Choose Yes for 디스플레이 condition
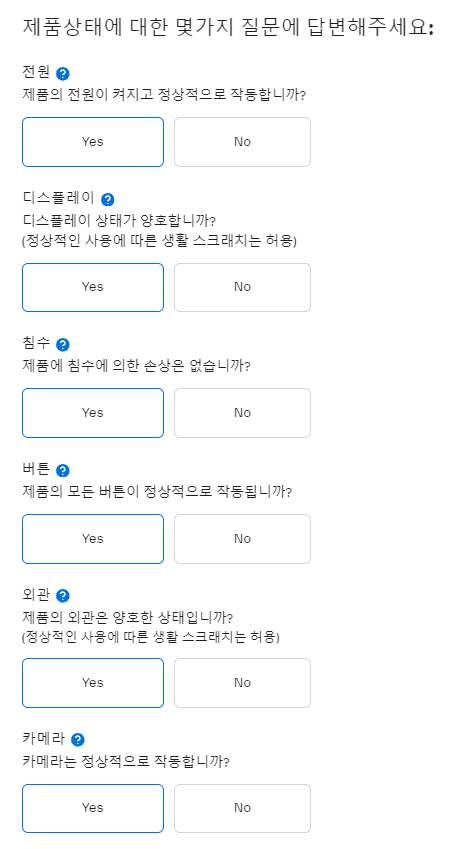Viewport: 475px width, 849px height. coord(93,288)
